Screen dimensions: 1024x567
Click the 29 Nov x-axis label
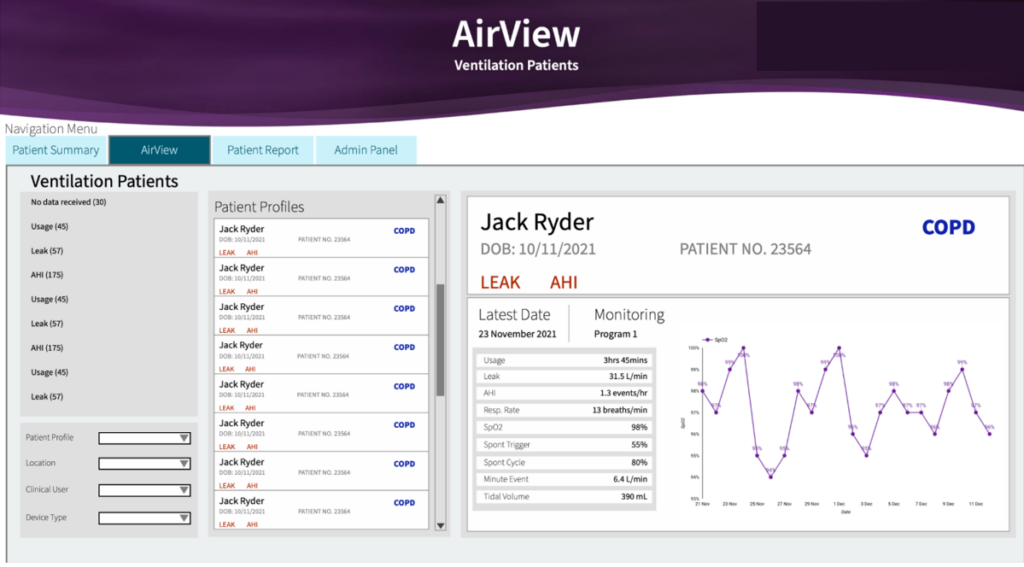(812, 504)
